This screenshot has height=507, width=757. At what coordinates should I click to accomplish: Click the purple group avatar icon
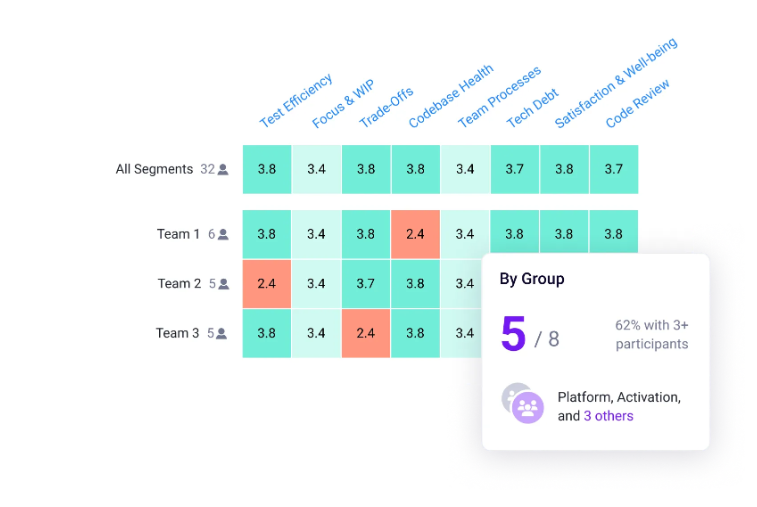(x=527, y=406)
